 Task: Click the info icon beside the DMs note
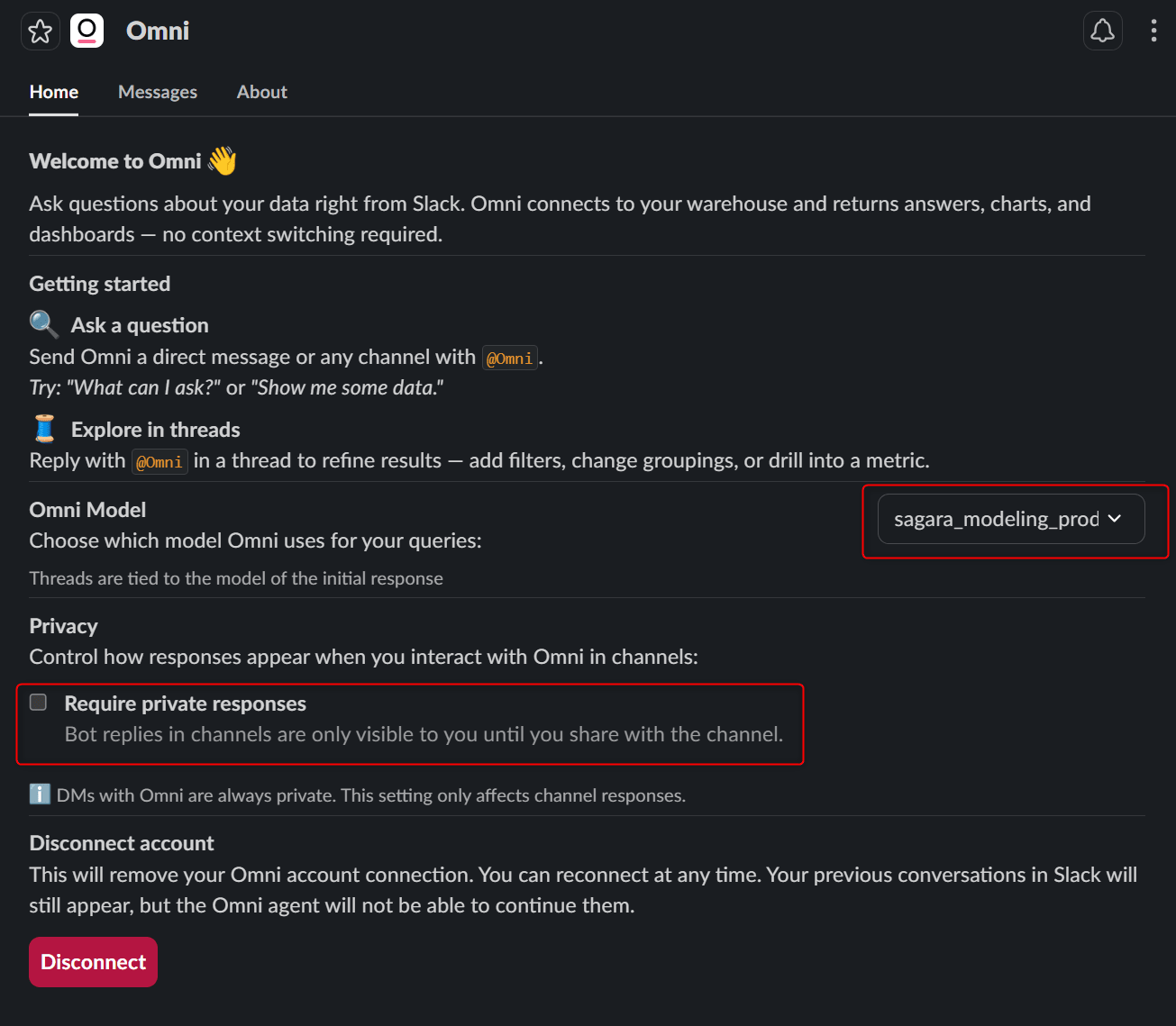pos(40,794)
